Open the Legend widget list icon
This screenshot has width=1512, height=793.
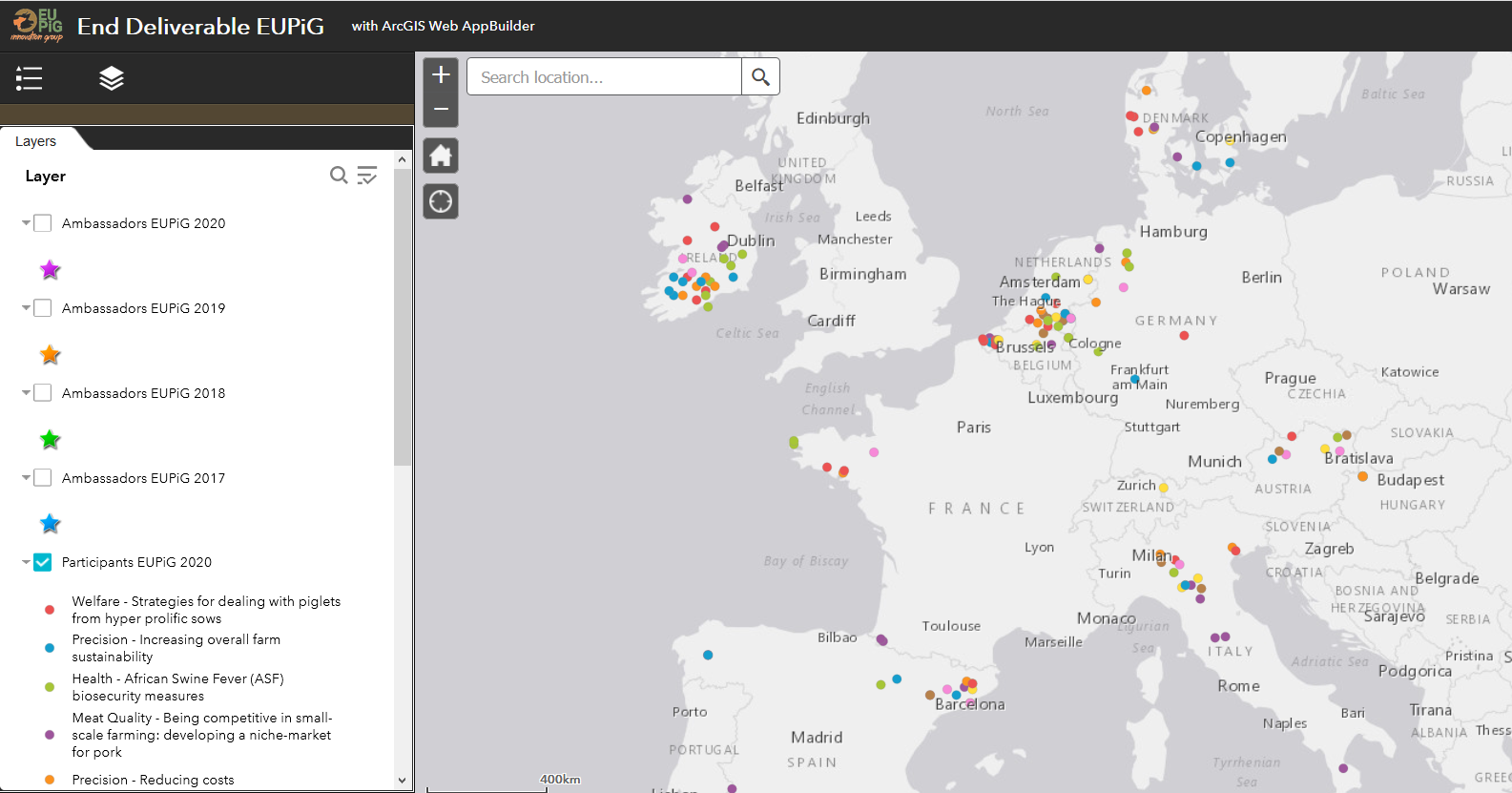[30, 78]
